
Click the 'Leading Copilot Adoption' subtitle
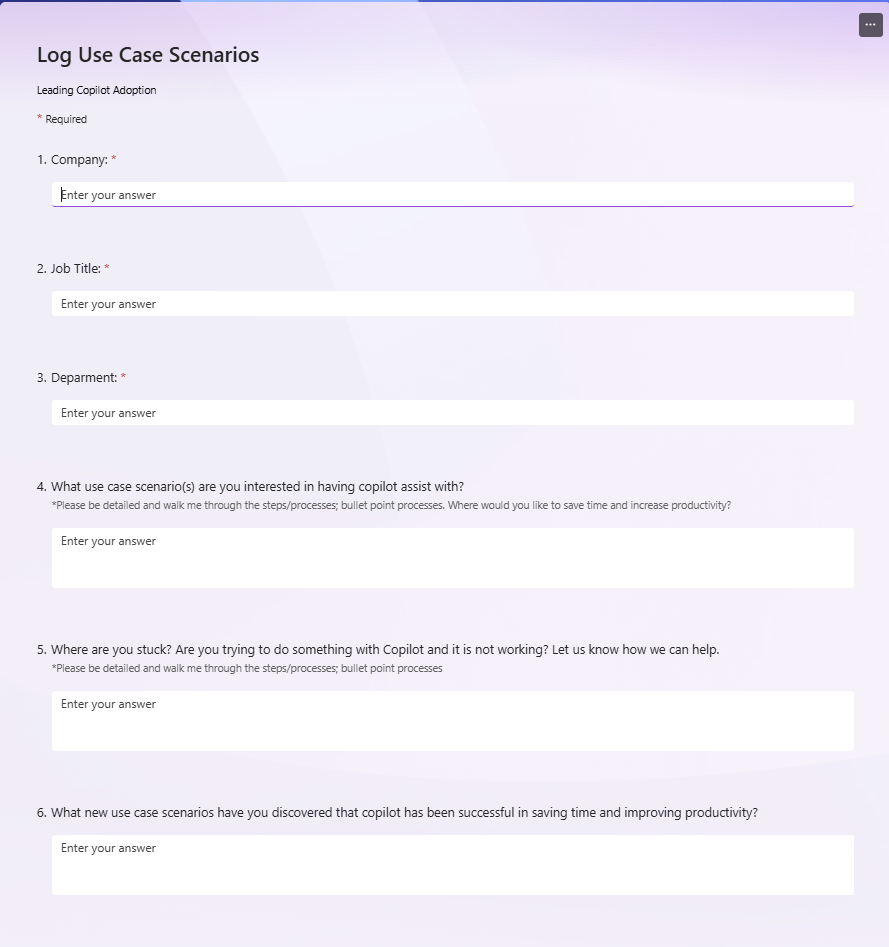click(96, 90)
